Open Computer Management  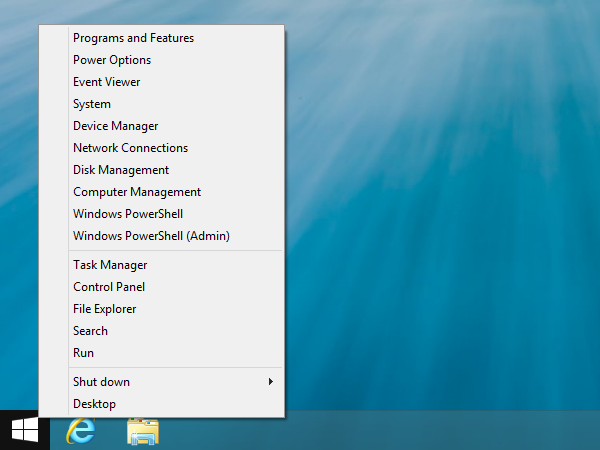tap(137, 192)
